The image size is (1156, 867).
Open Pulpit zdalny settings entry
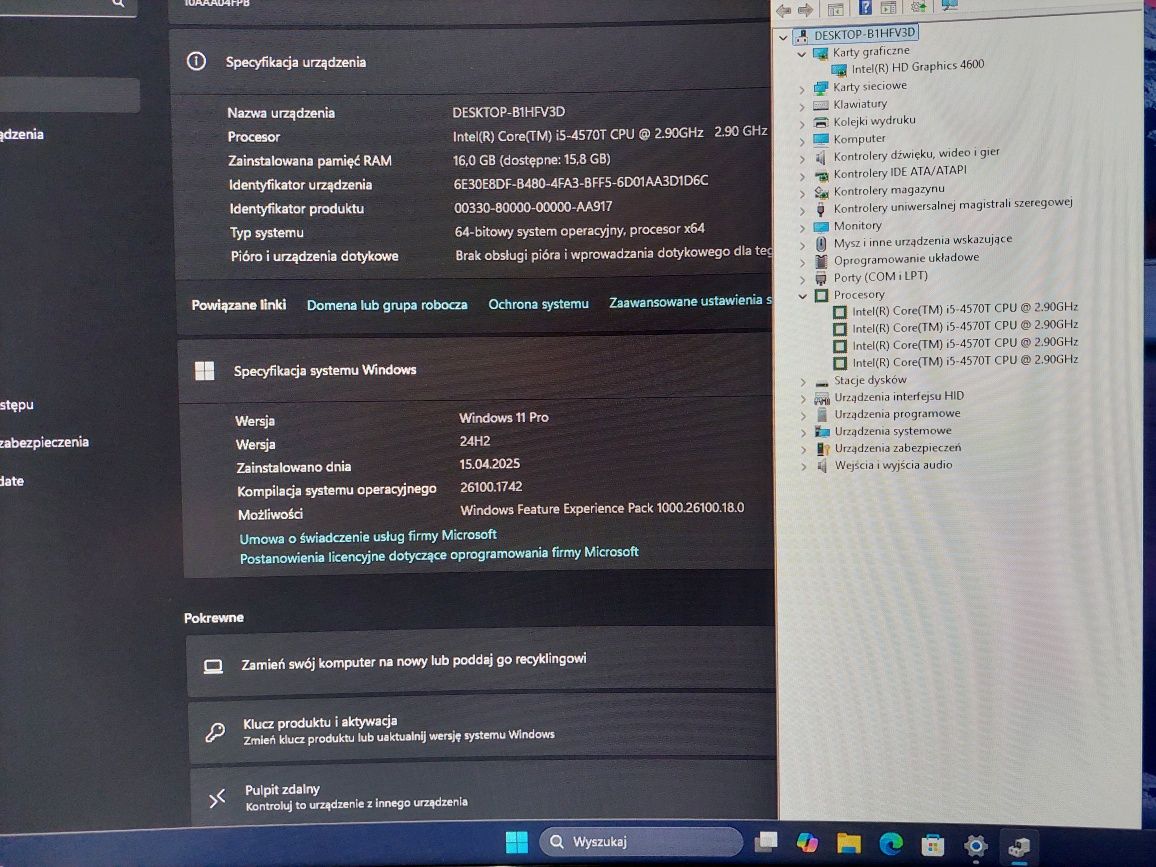(483, 795)
